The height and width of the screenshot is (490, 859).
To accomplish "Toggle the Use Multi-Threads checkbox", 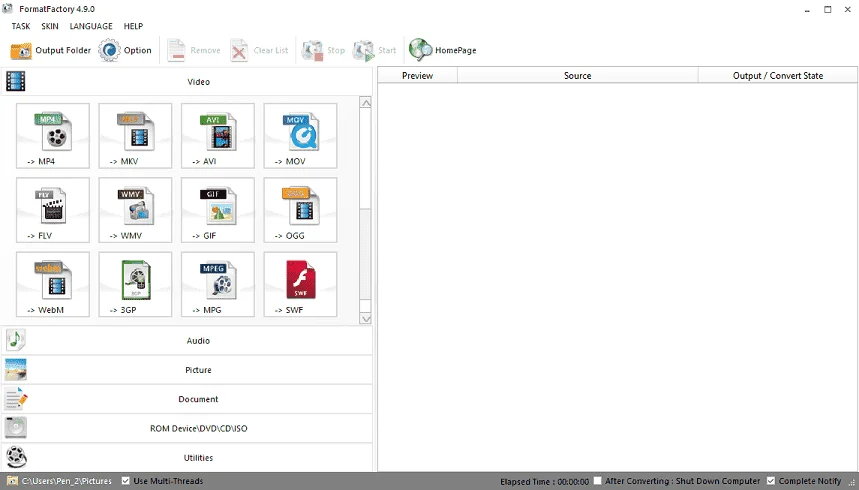I will coord(125,481).
